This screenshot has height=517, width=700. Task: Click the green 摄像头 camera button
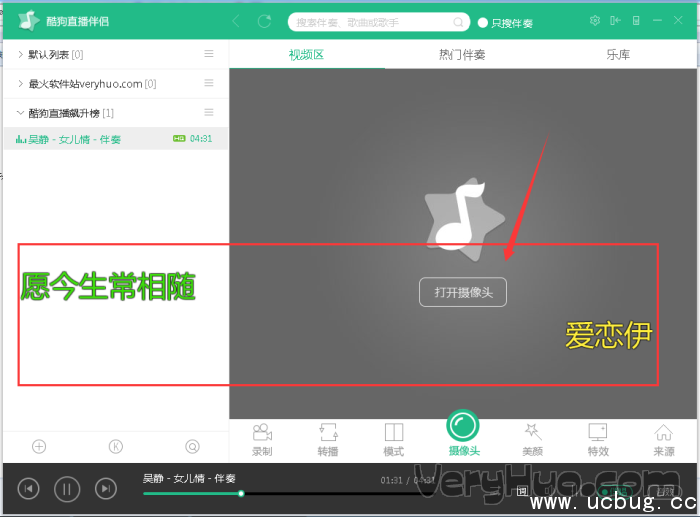(x=462, y=427)
